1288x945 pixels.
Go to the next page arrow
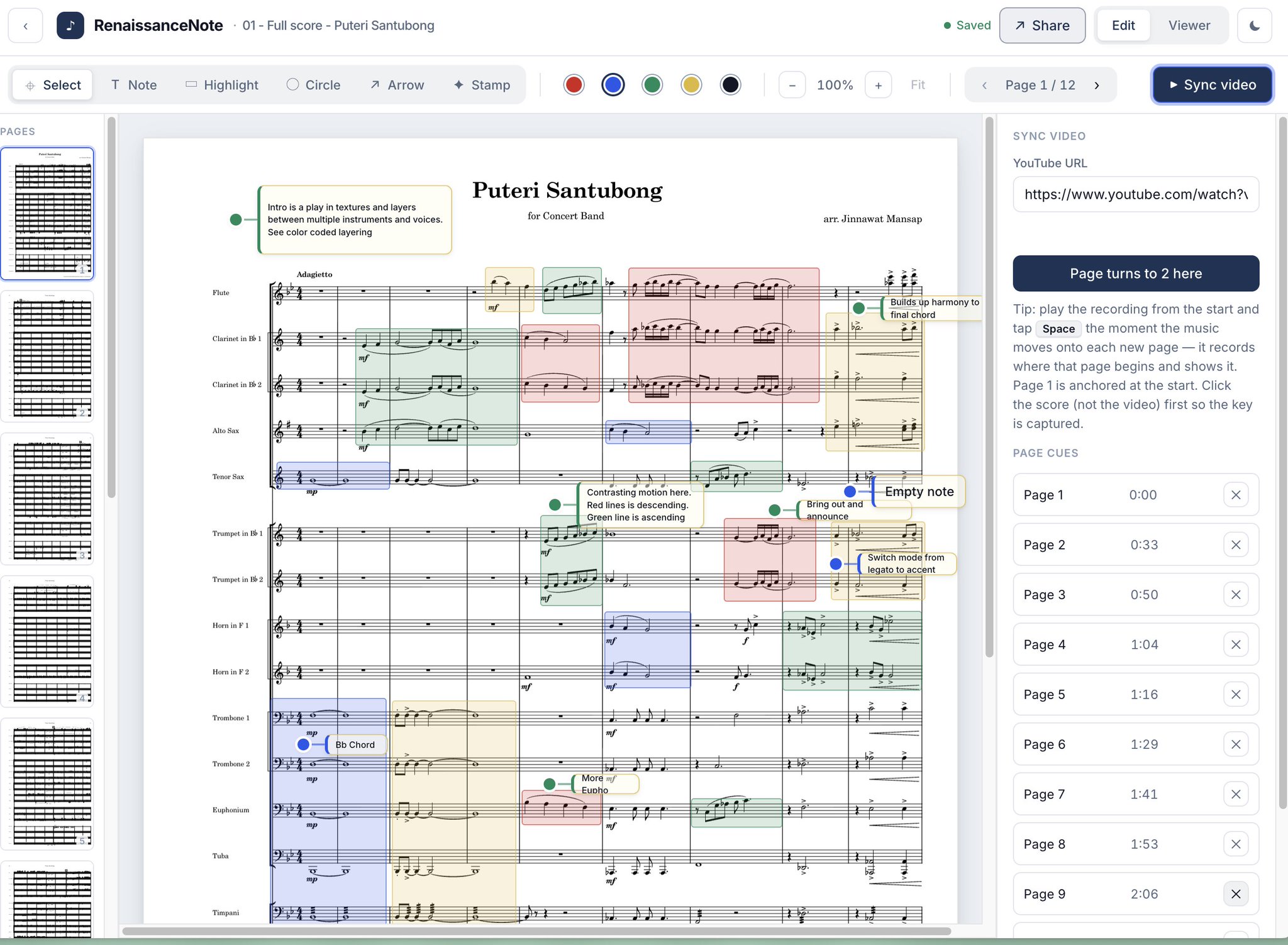(x=1097, y=85)
